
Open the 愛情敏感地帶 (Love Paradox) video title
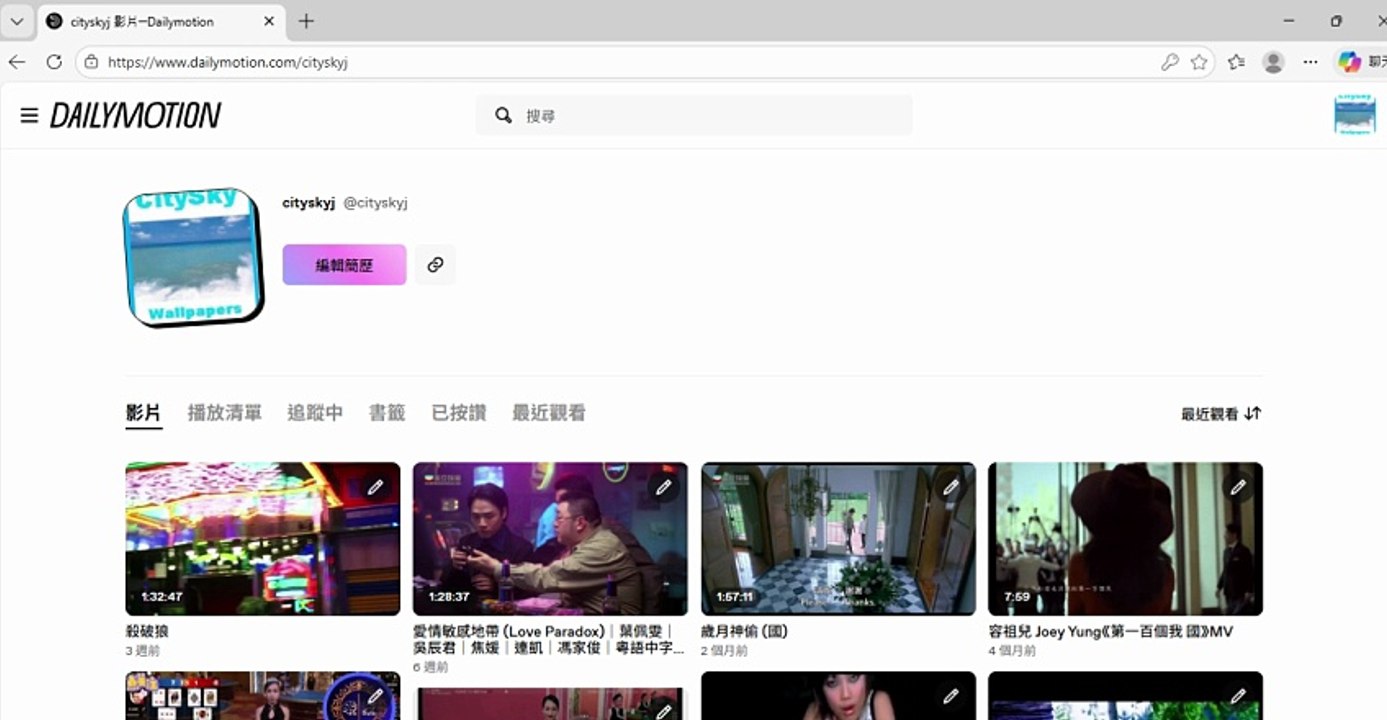click(549, 640)
